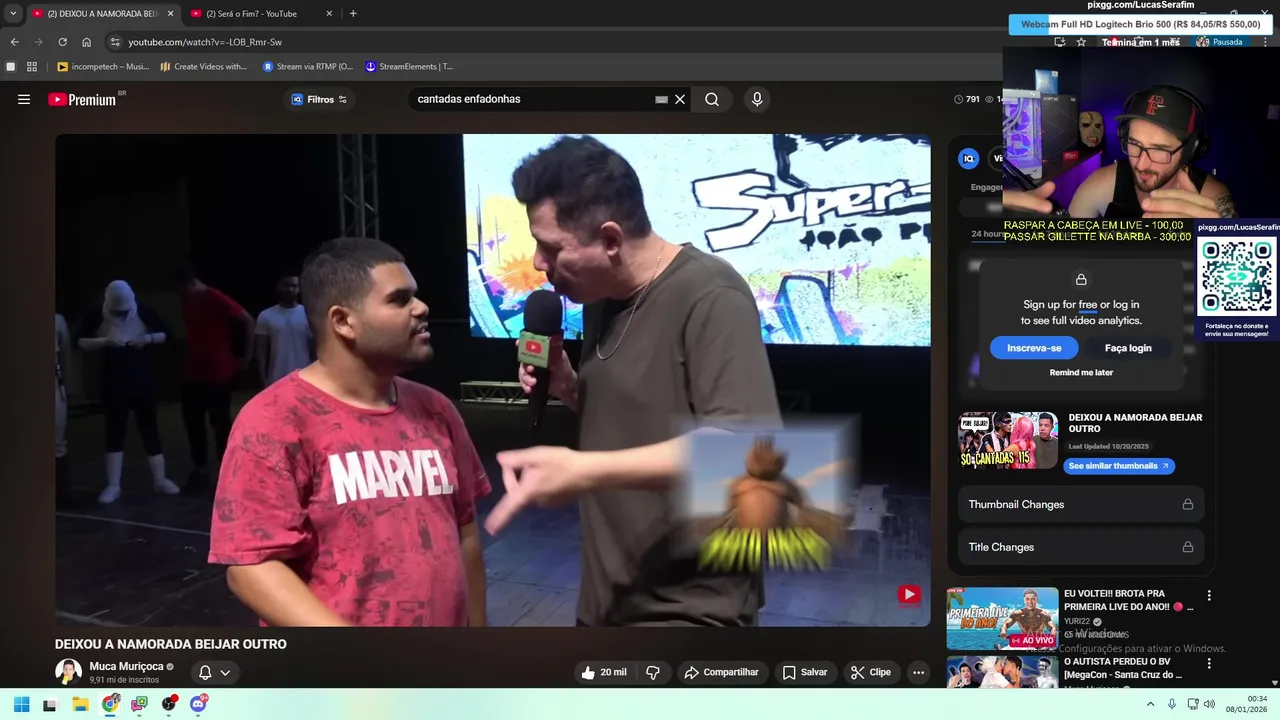Open the tab search dropdown arrow
Viewport: 1280px width, 720px height.
[13, 14]
